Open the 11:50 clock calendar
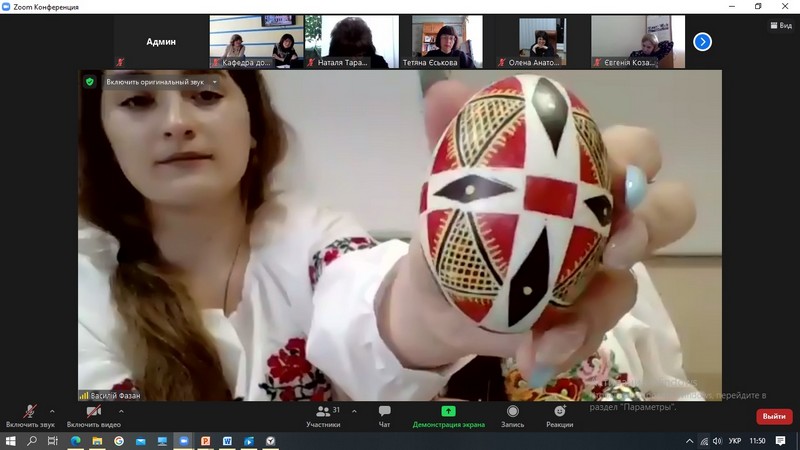This screenshot has height=450, width=800. click(758, 441)
